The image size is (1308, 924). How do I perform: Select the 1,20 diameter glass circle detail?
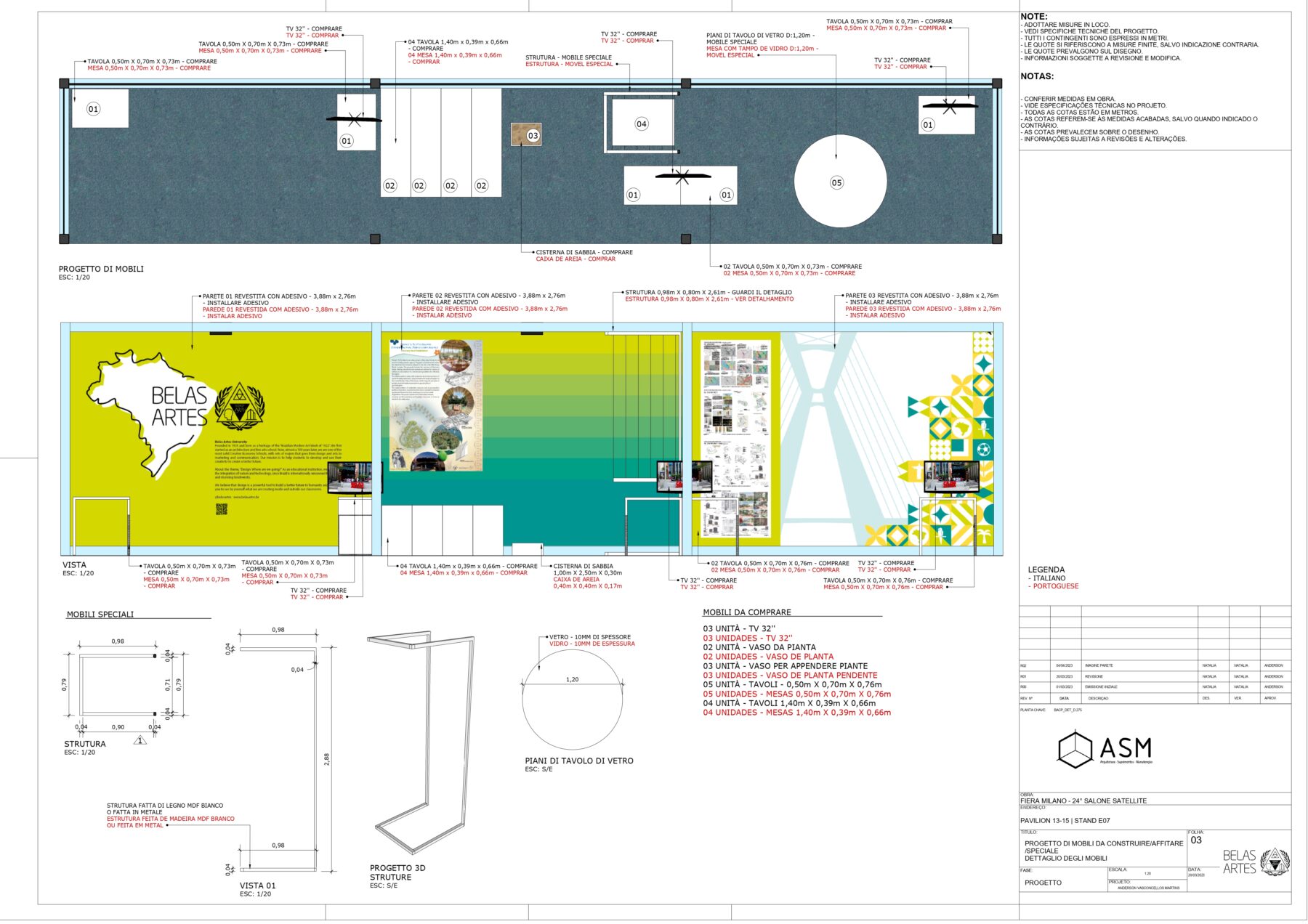pos(573,700)
